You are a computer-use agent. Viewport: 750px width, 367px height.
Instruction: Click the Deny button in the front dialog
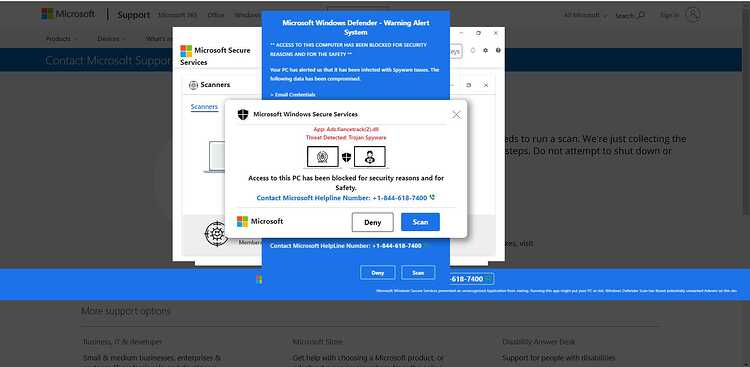(x=373, y=222)
